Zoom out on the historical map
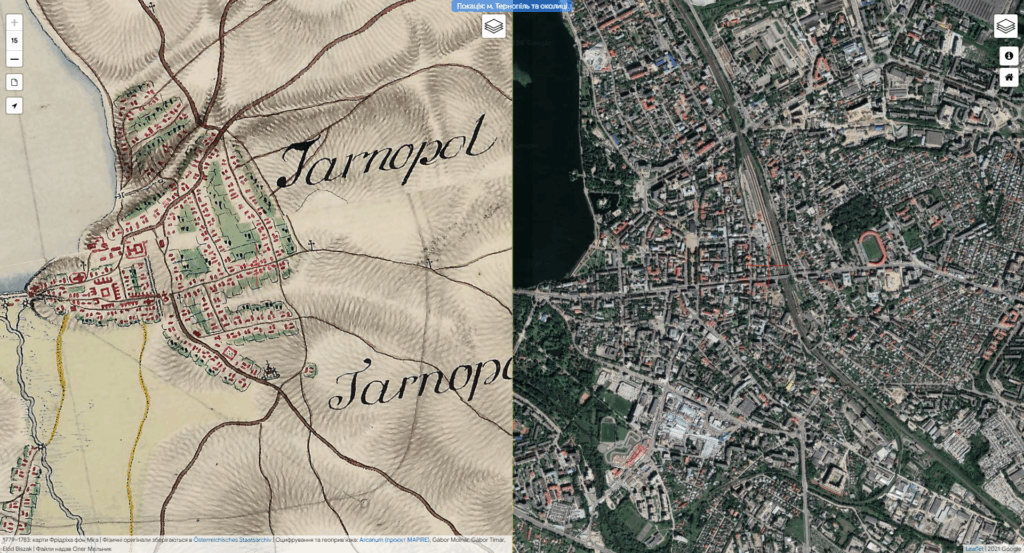 coord(14,59)
